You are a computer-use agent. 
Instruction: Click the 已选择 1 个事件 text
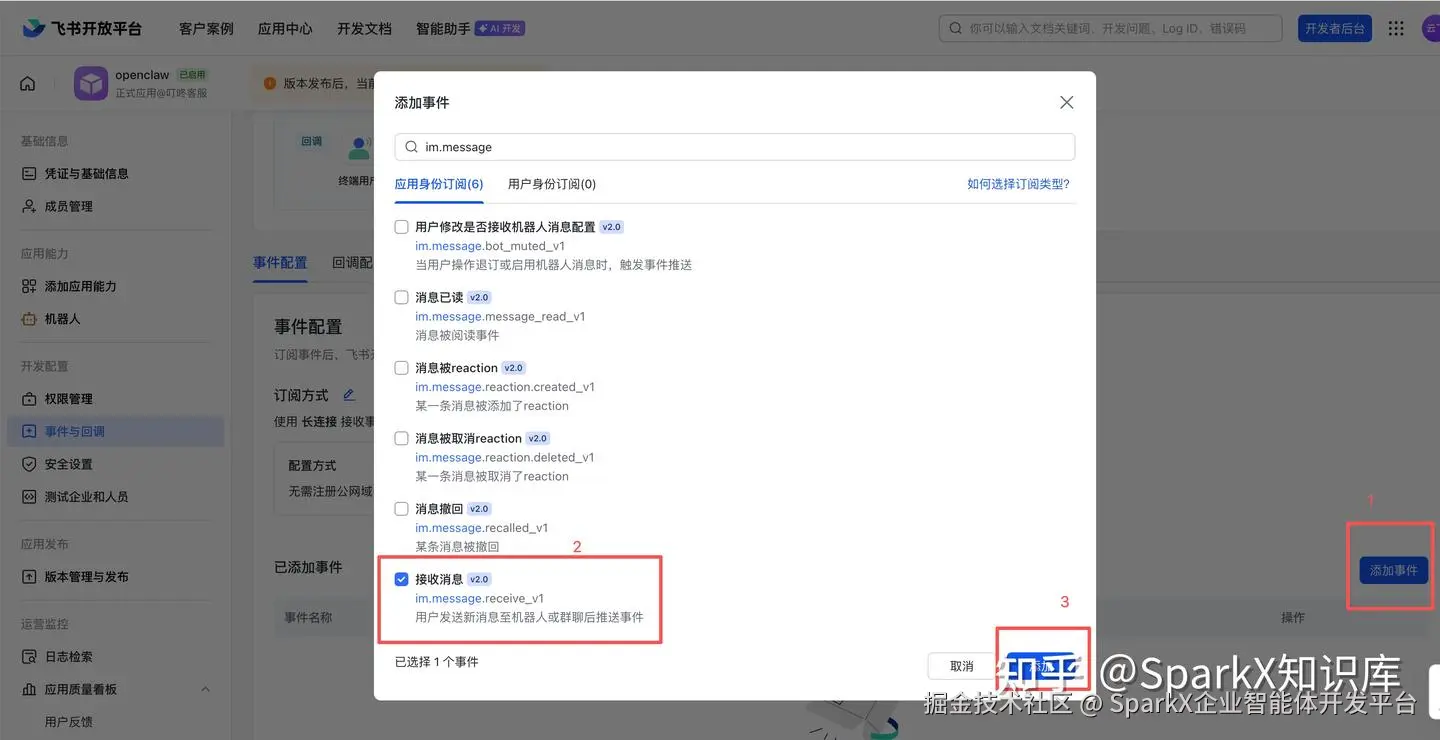pyautogui.click(x=437, y=662)
